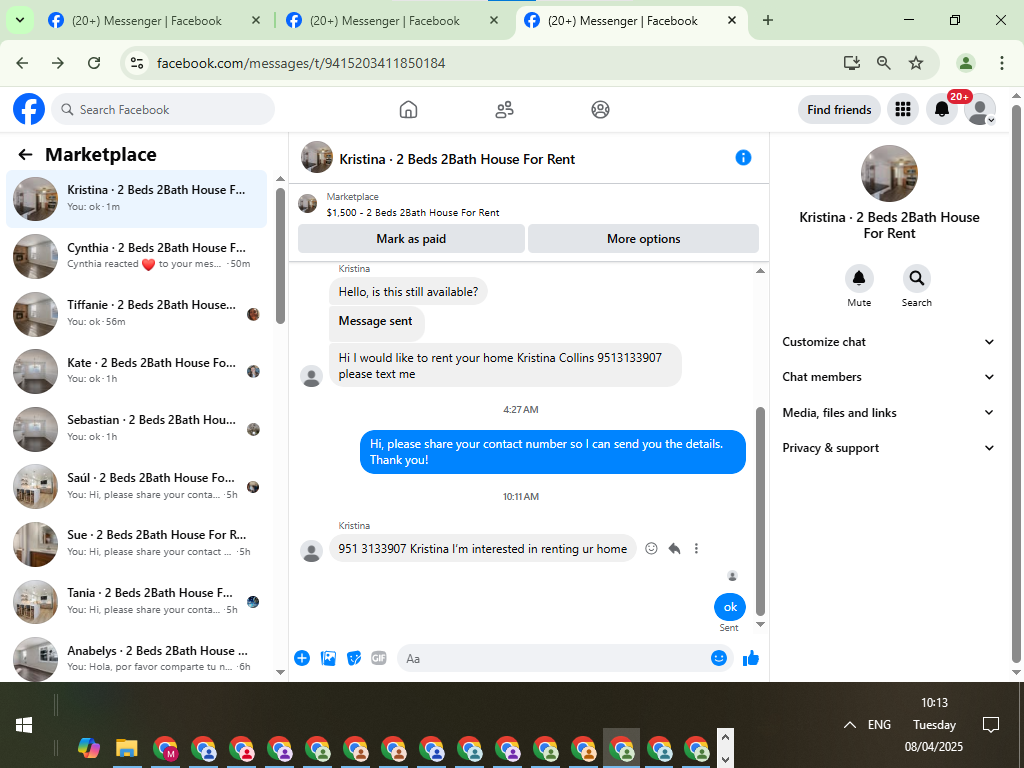Open Tiffanie conversation in list
The width and height of the screenshot is (1024, 768).
pos(136,313)
